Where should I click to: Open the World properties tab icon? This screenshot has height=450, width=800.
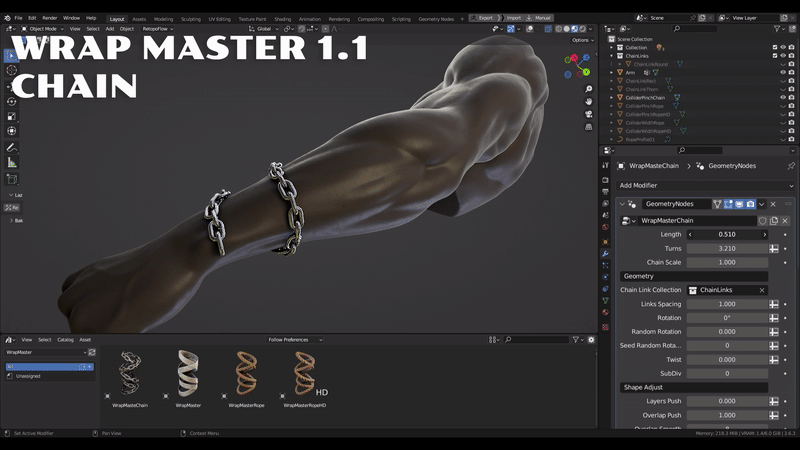[605, 227]
